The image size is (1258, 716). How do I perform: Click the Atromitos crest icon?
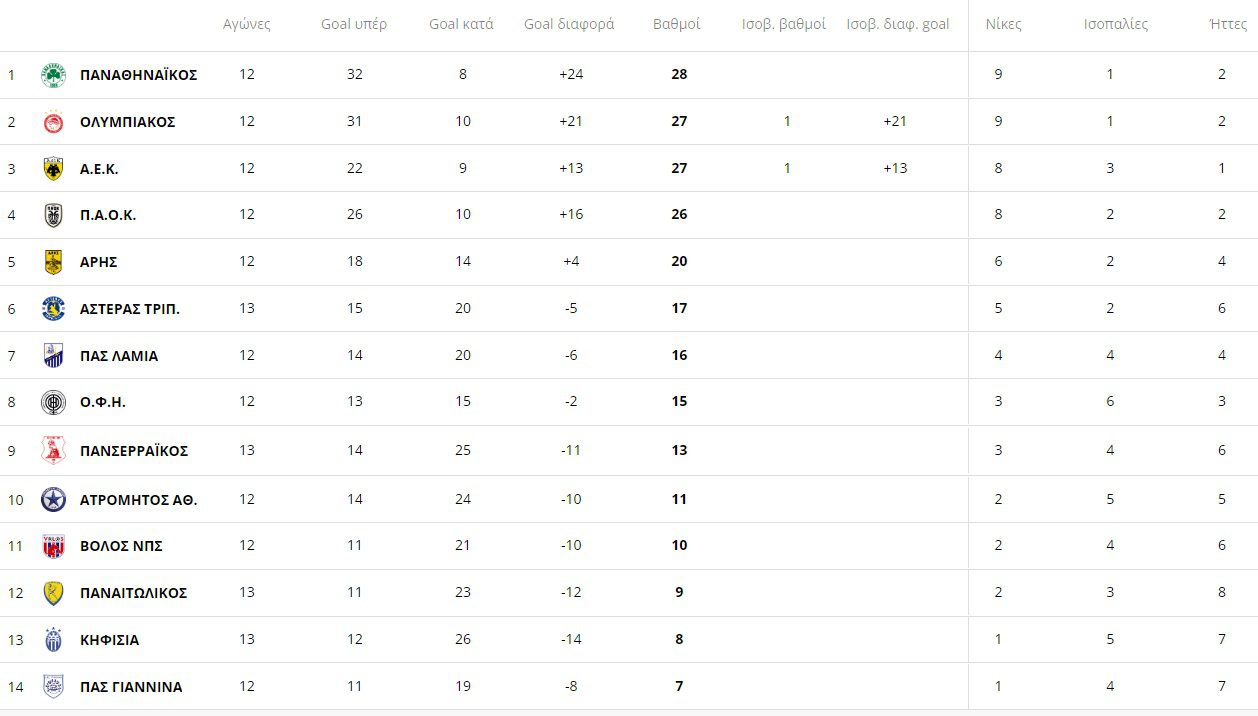coord(53,499)
